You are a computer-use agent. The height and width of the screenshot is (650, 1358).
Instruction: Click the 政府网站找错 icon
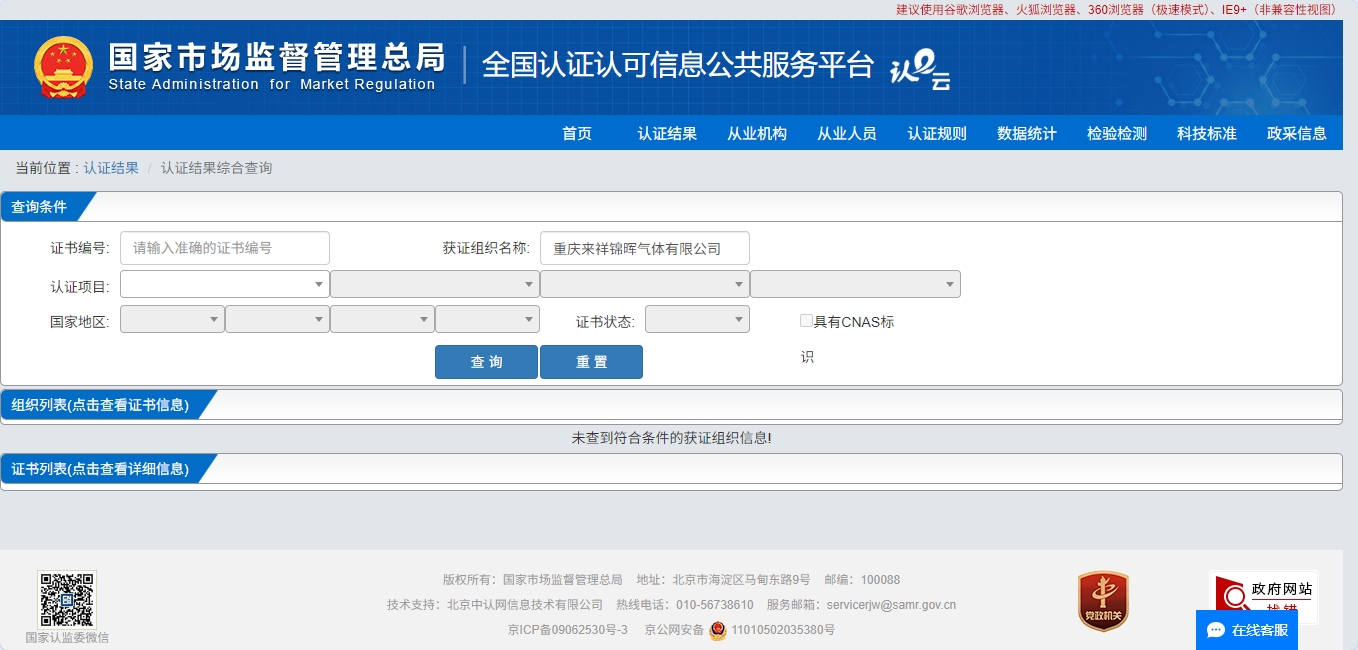pos(1263,596)
